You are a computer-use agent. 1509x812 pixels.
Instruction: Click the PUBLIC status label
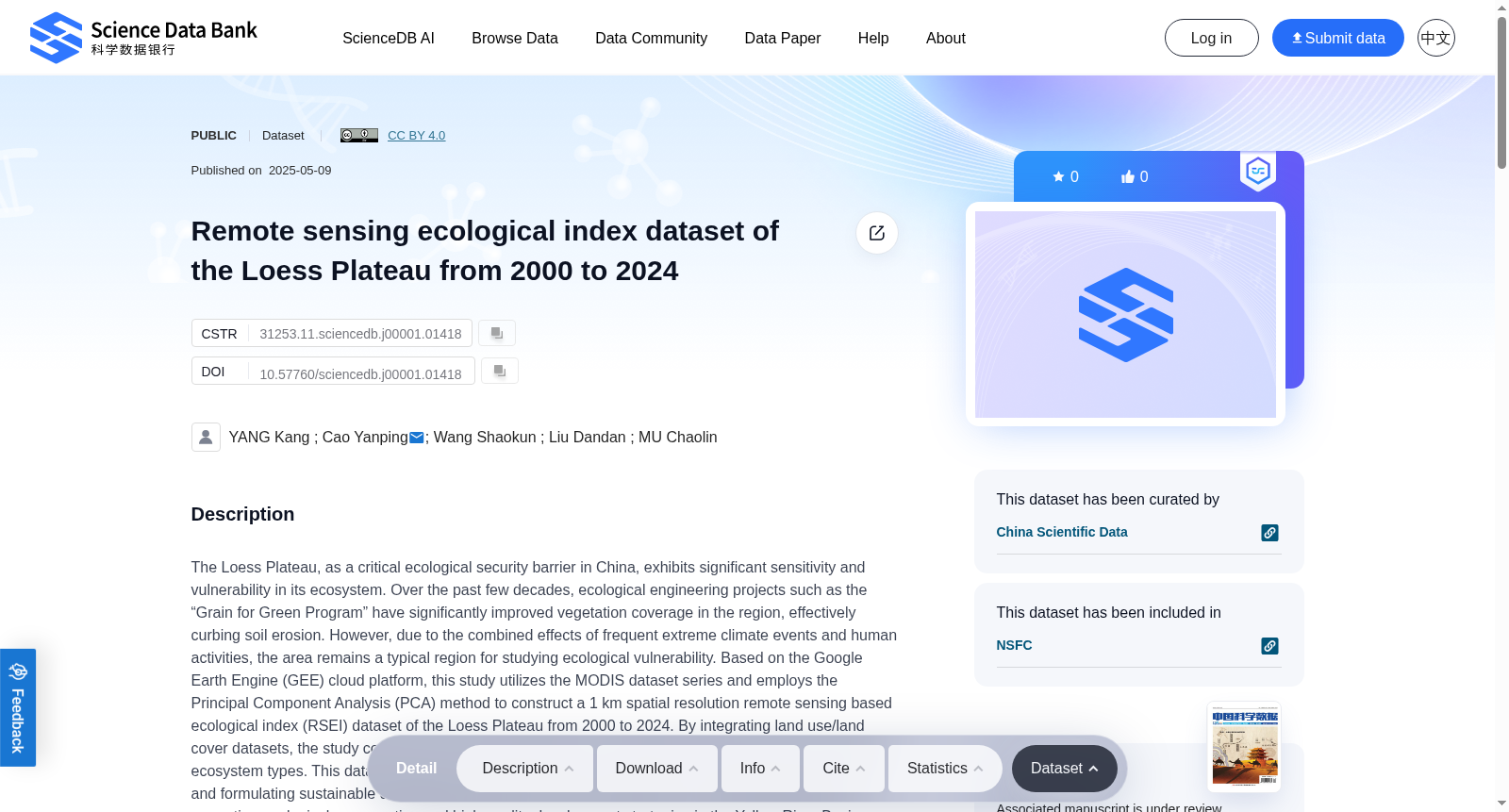(x=214, y=135)
